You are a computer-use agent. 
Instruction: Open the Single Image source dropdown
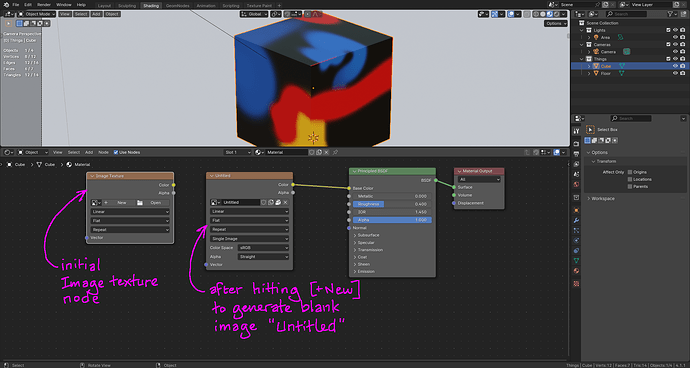(250, 239)
